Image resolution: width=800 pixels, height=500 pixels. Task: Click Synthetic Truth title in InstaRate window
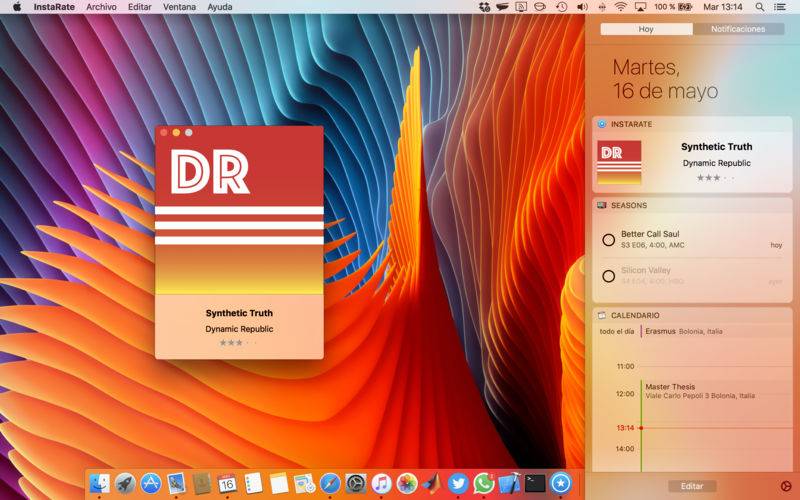coord(239,313)
